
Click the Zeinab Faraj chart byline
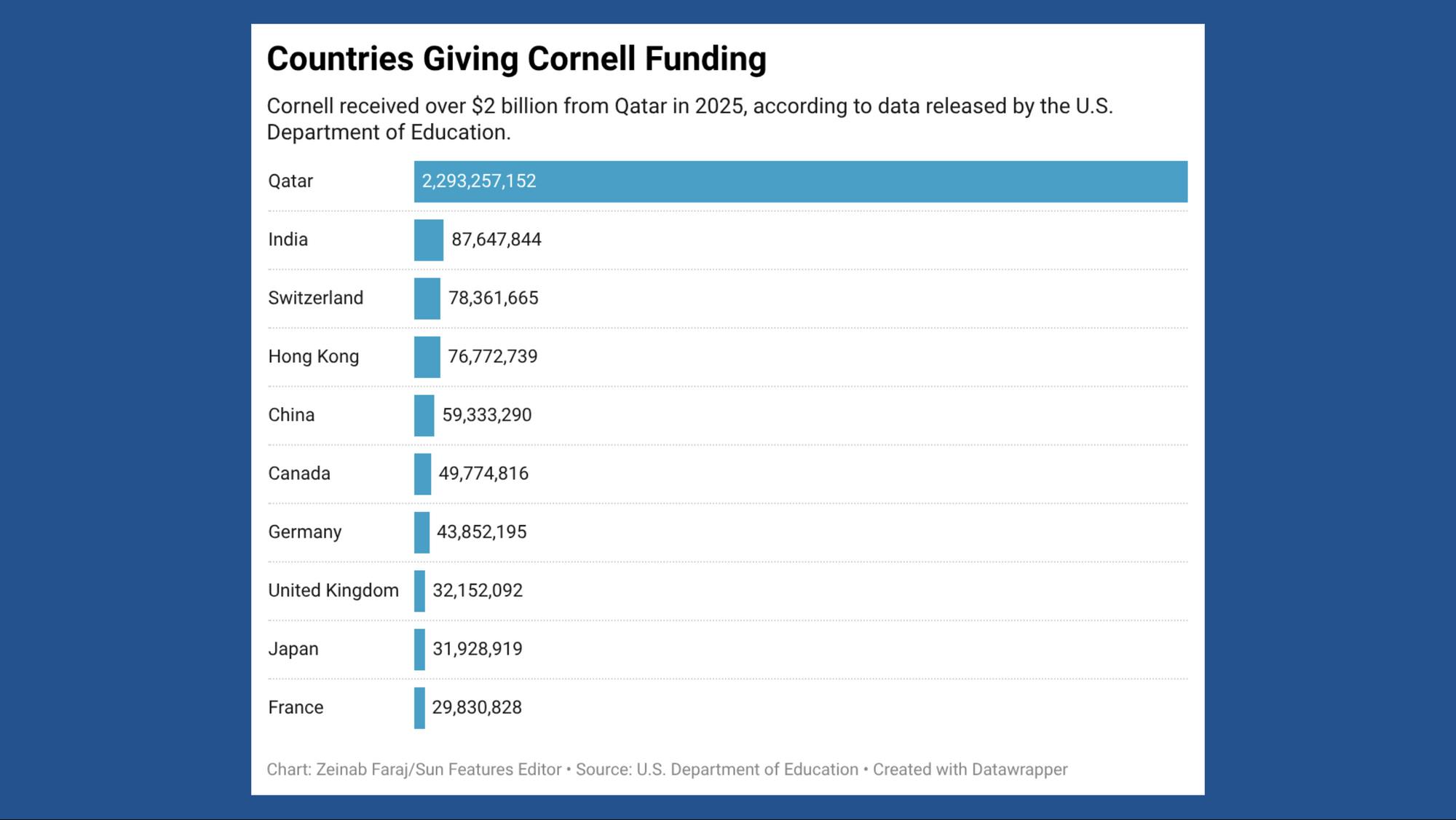coord(414,770)
